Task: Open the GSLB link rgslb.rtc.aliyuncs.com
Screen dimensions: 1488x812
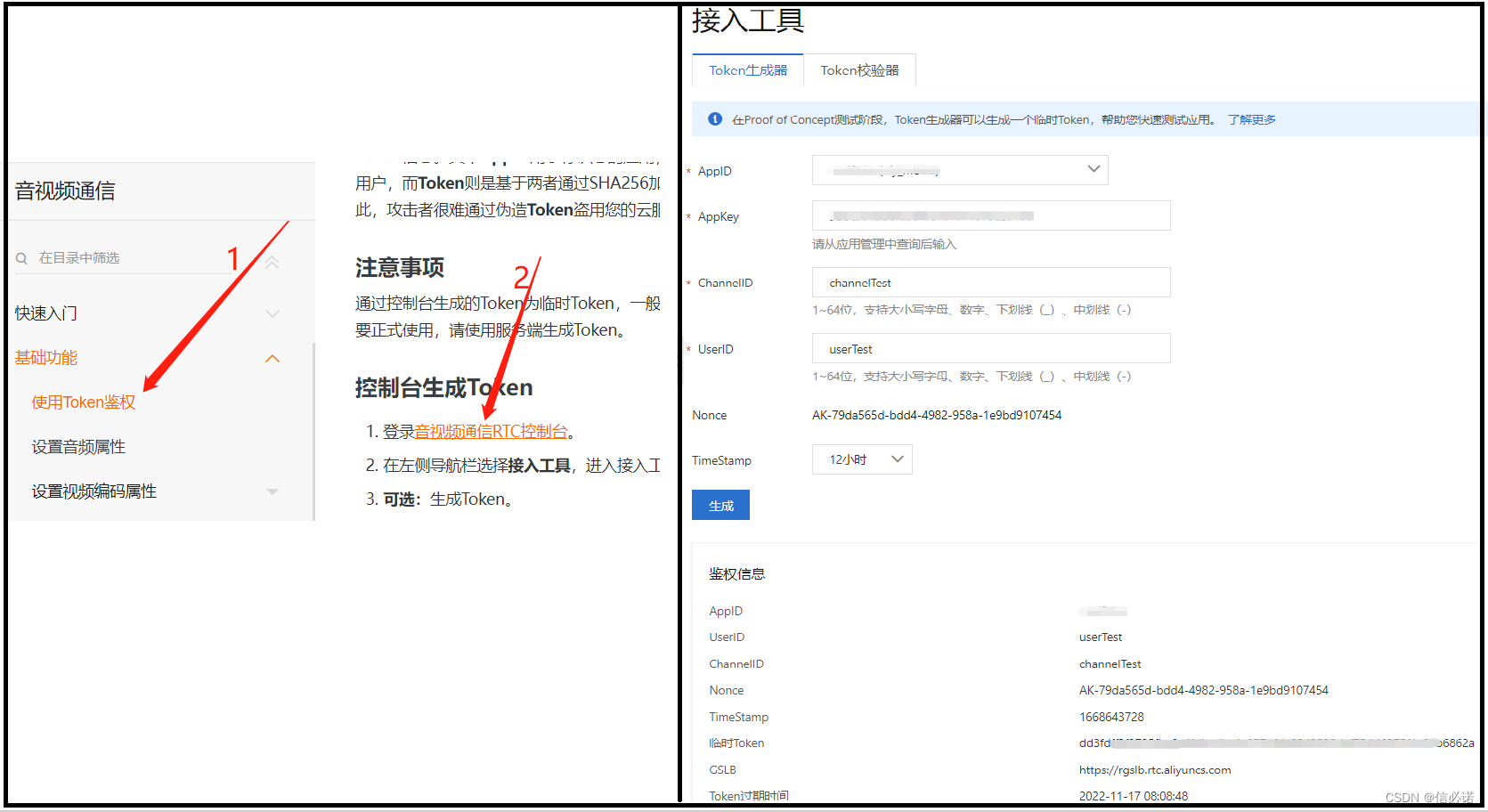Action: (1154, 769)
